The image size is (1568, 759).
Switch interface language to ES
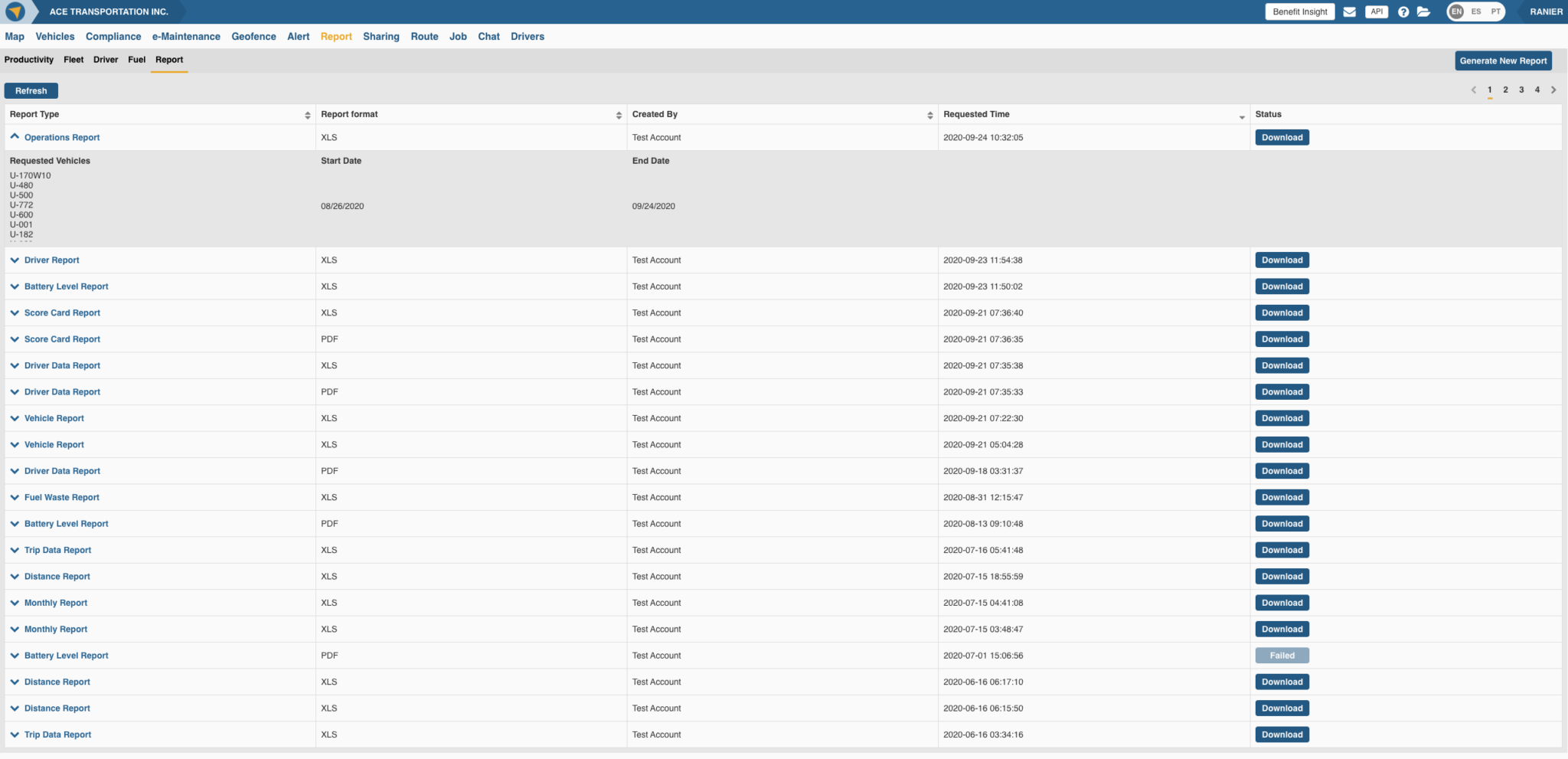1475,12
